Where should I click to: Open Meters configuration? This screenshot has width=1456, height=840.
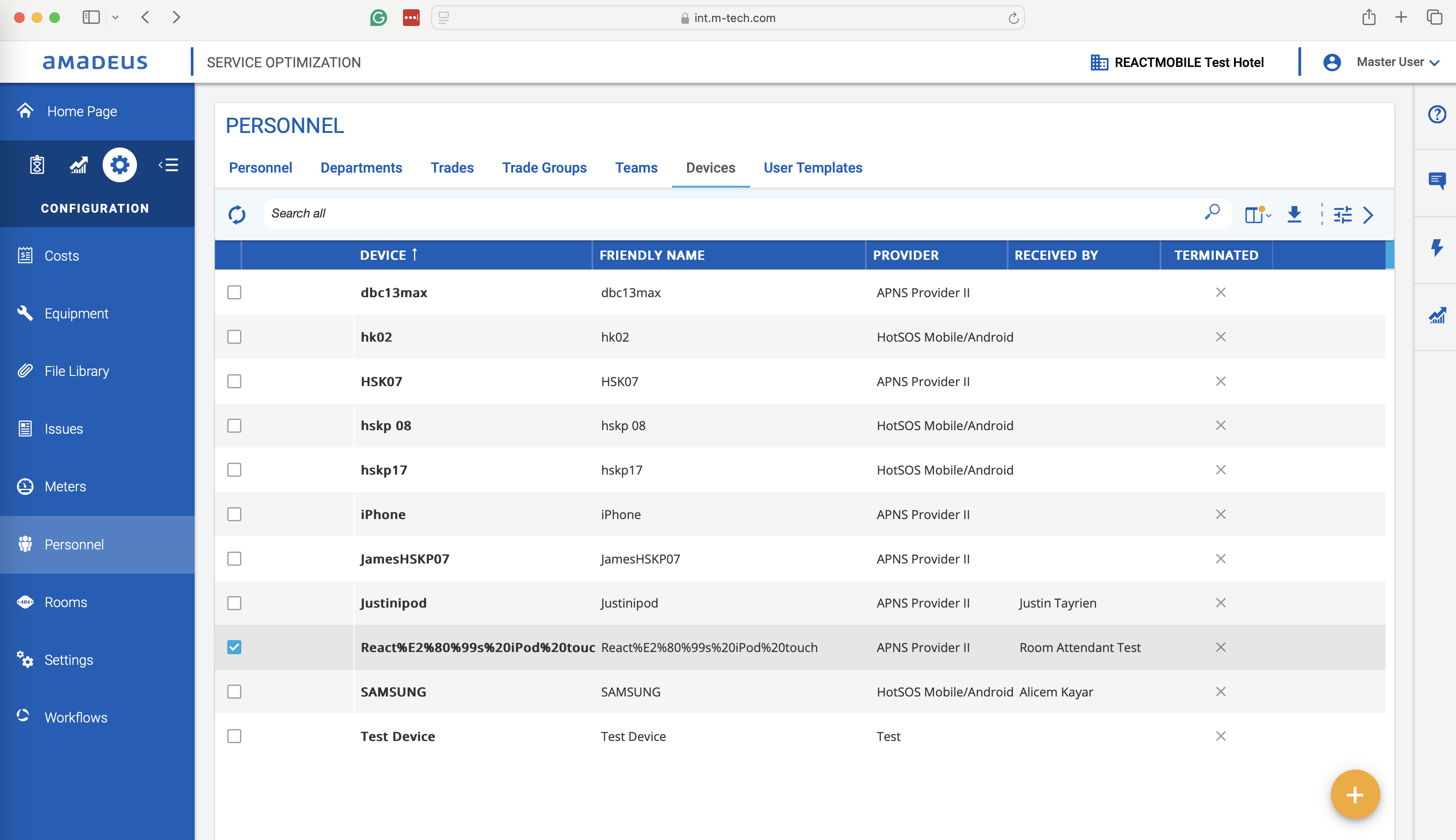click(97, 486)
